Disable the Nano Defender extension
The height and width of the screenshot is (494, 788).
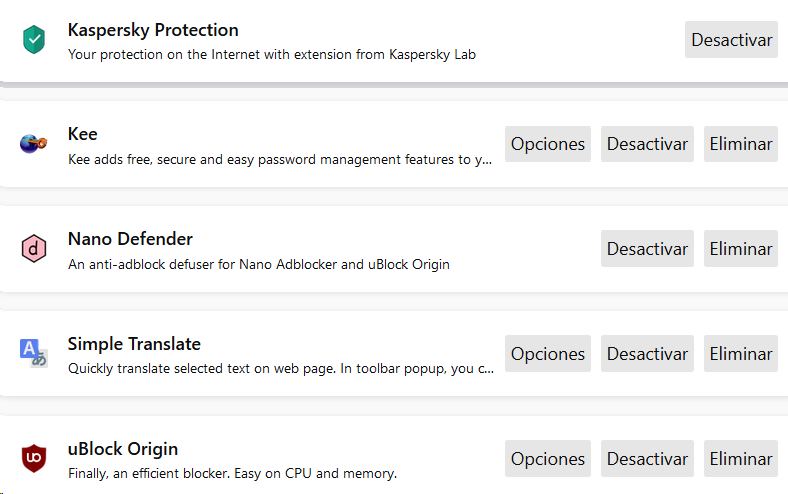click(x=647, y=249)
